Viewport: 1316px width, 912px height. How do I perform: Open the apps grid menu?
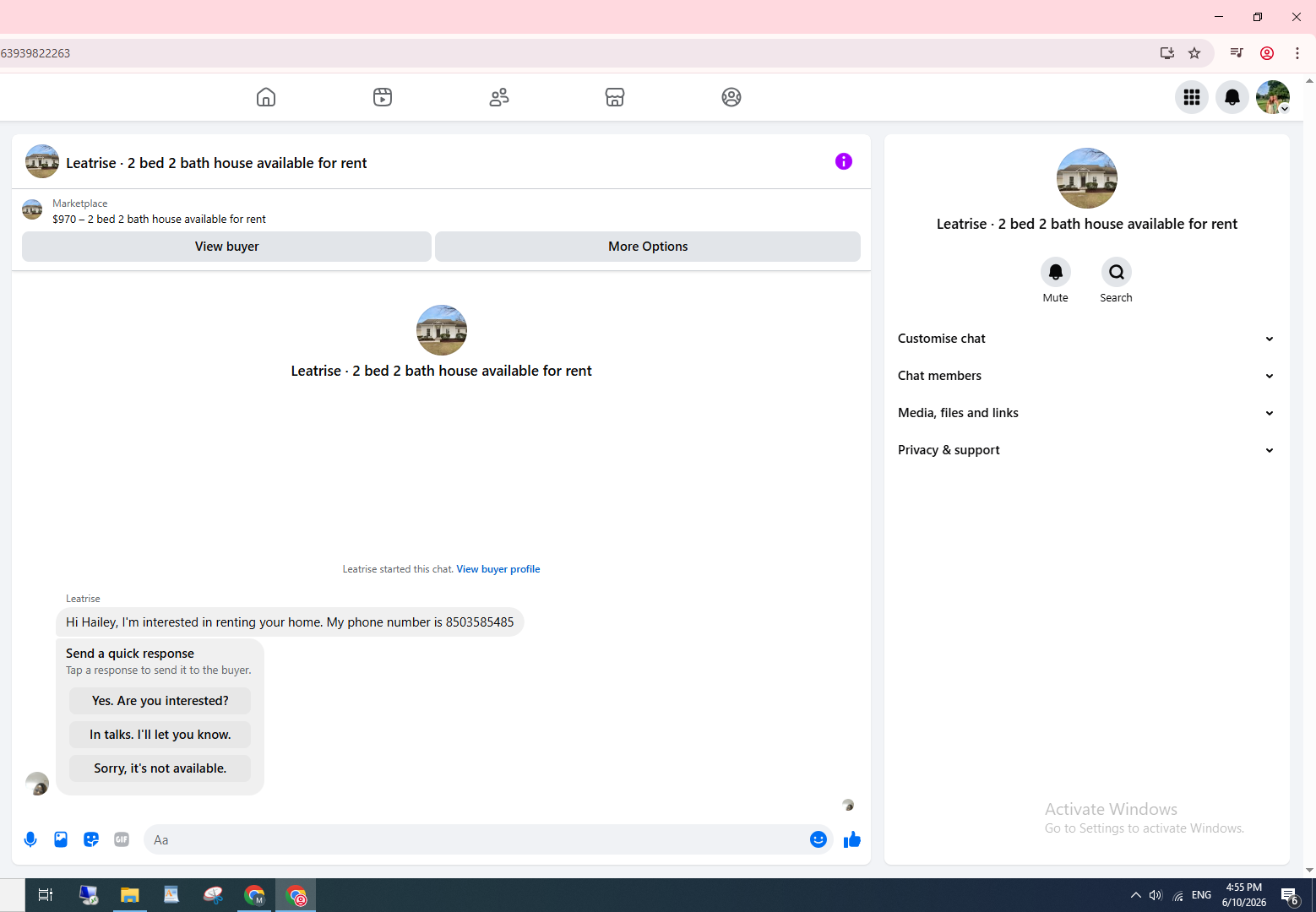pos(1192,97)
